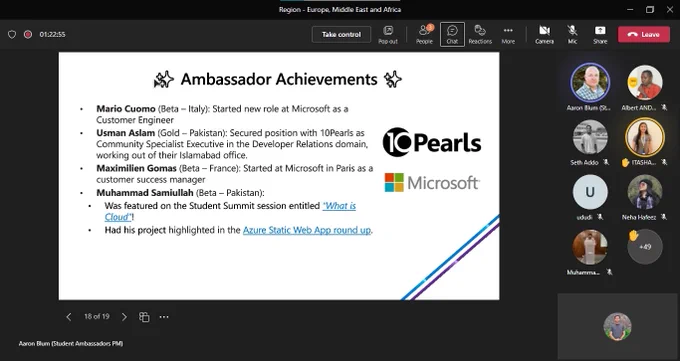Click the muted mic icon beside Neha Hafeez
Image resolution: width=680 pixels, height=361 pixels.
(664, 217)
